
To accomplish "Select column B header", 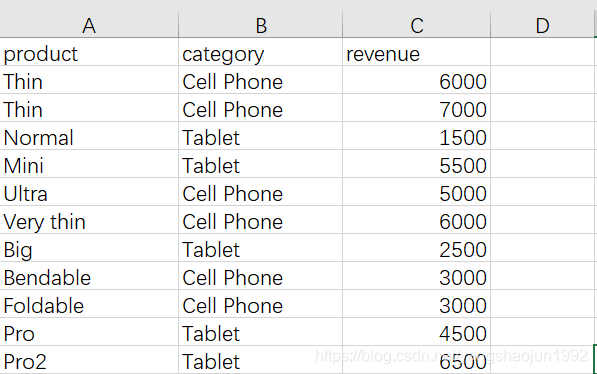I will coord(260,25).
